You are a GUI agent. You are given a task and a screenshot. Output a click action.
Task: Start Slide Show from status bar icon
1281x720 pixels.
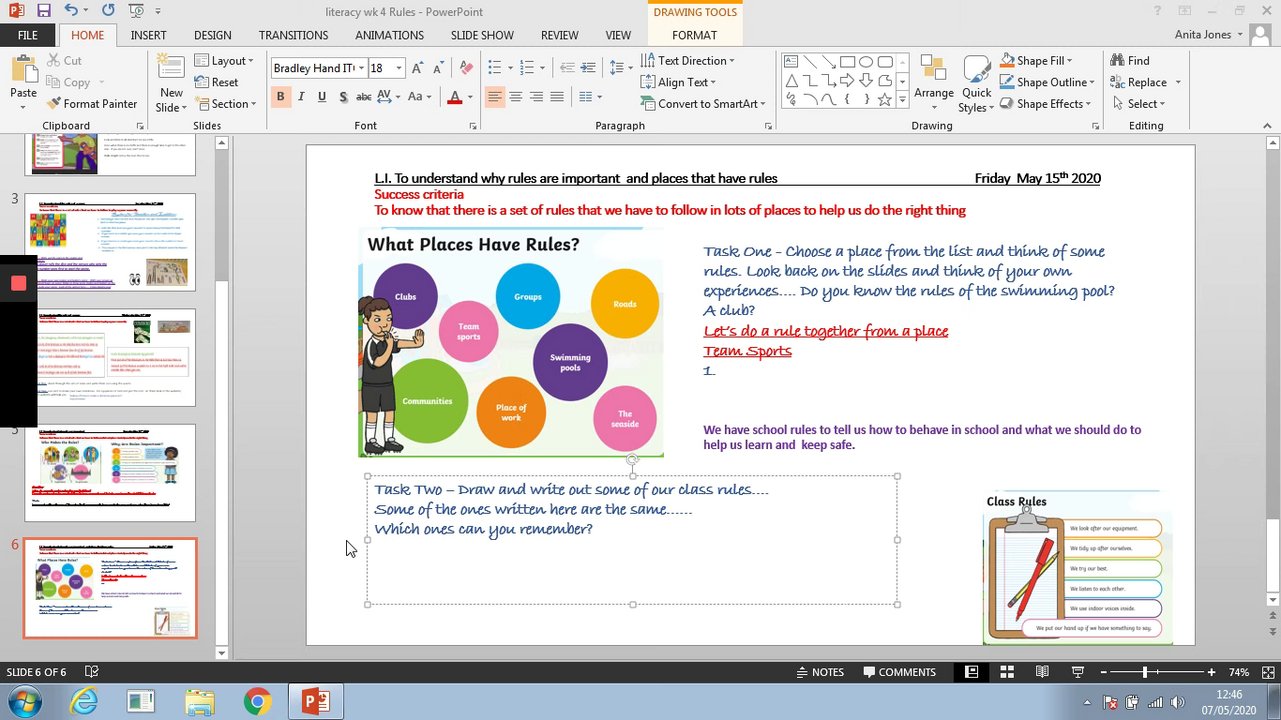tap(1078, 672)
